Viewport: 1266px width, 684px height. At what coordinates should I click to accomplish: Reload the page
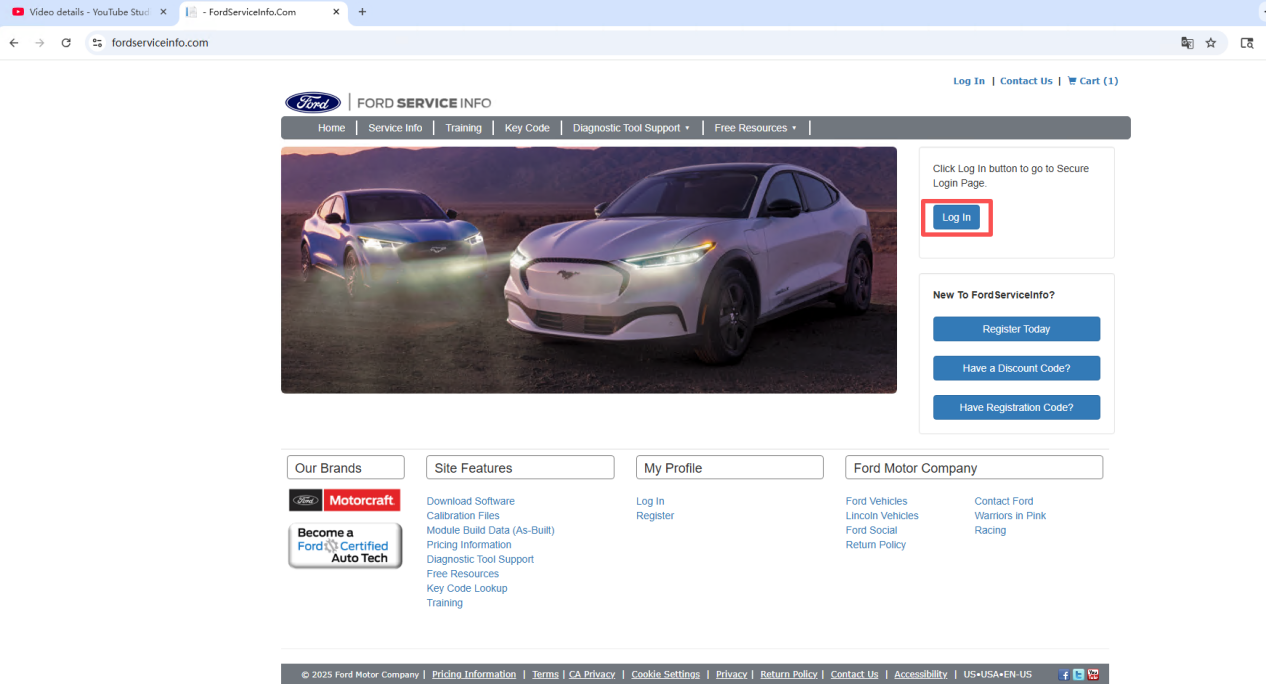66,43
